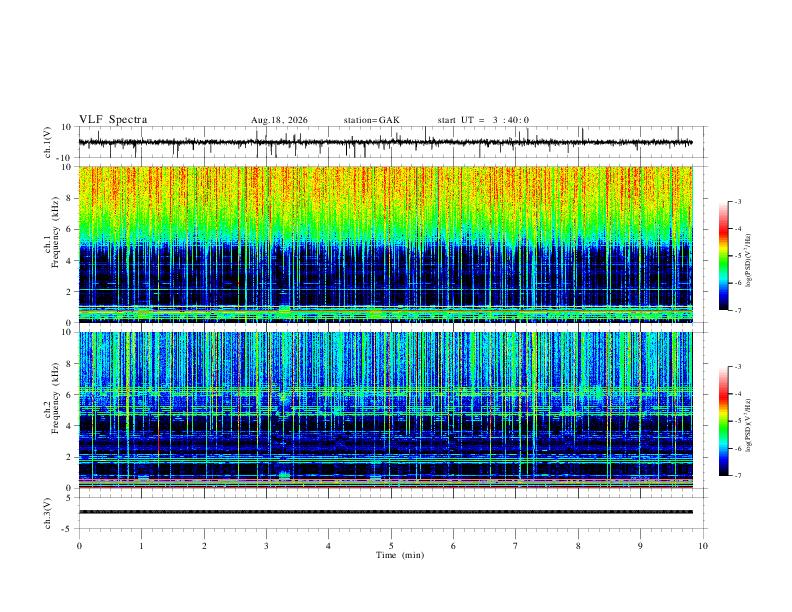Click the ch.1 voltage waveform trace
The image size is (792, 612).
385,142
